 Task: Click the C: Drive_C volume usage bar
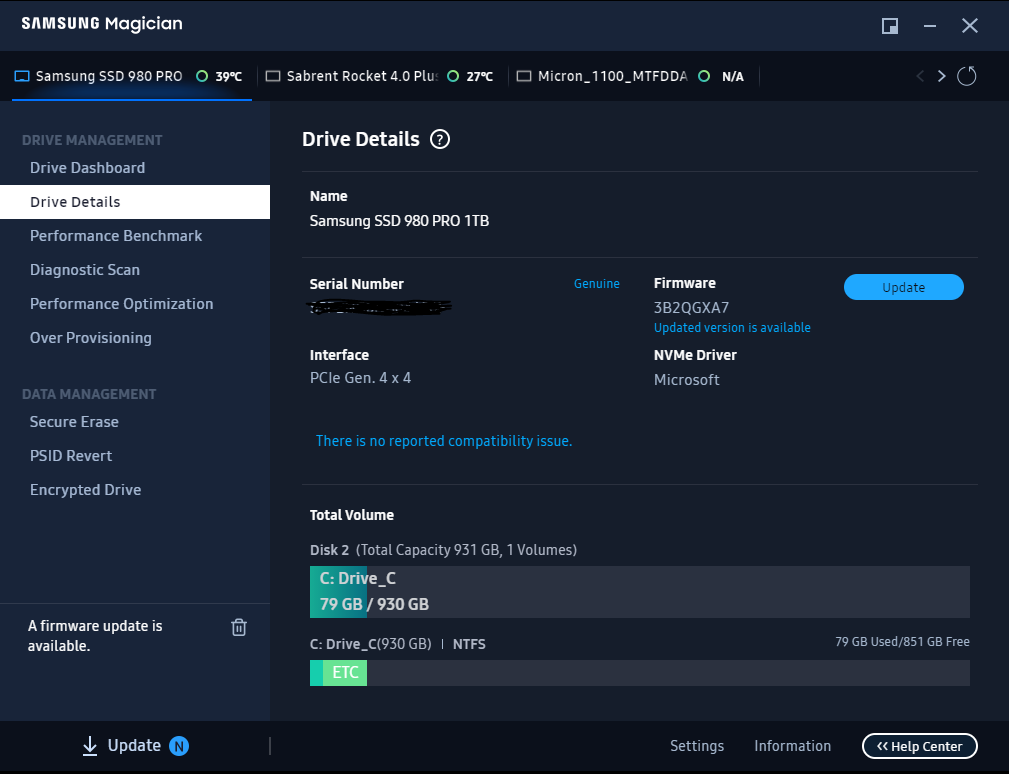pos(639,592)
